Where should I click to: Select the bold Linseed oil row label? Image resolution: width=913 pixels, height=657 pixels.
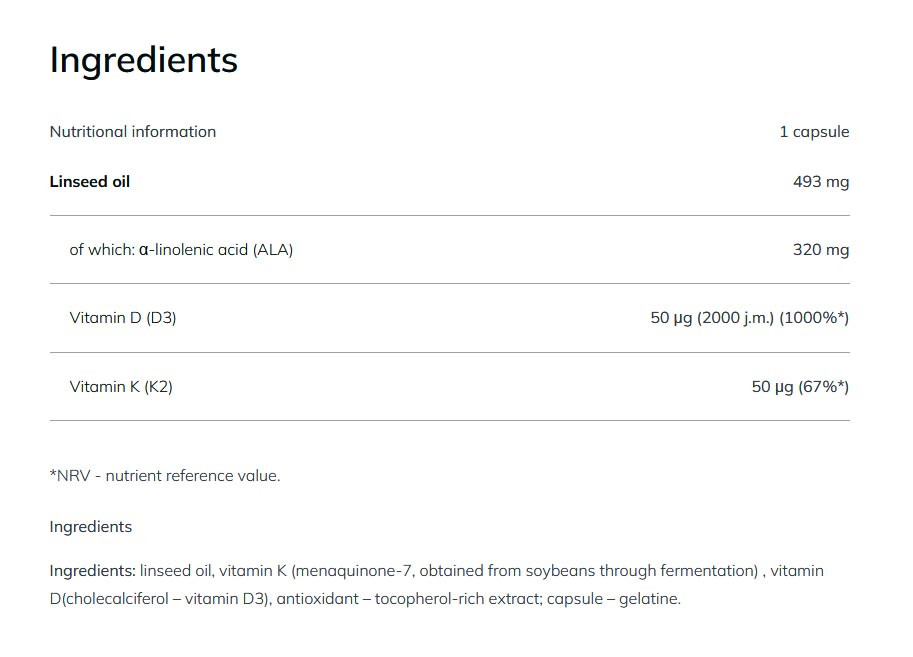(90, 182)
